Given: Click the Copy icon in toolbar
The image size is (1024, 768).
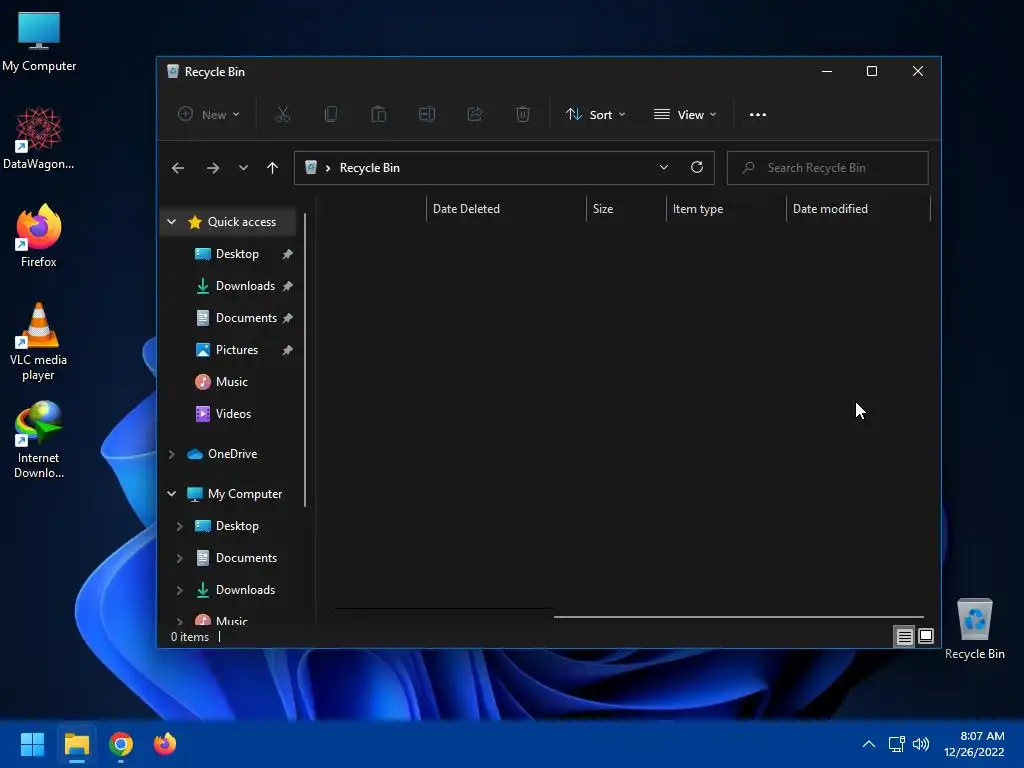Looking at the screenshot, I should [x=331, y=114].
